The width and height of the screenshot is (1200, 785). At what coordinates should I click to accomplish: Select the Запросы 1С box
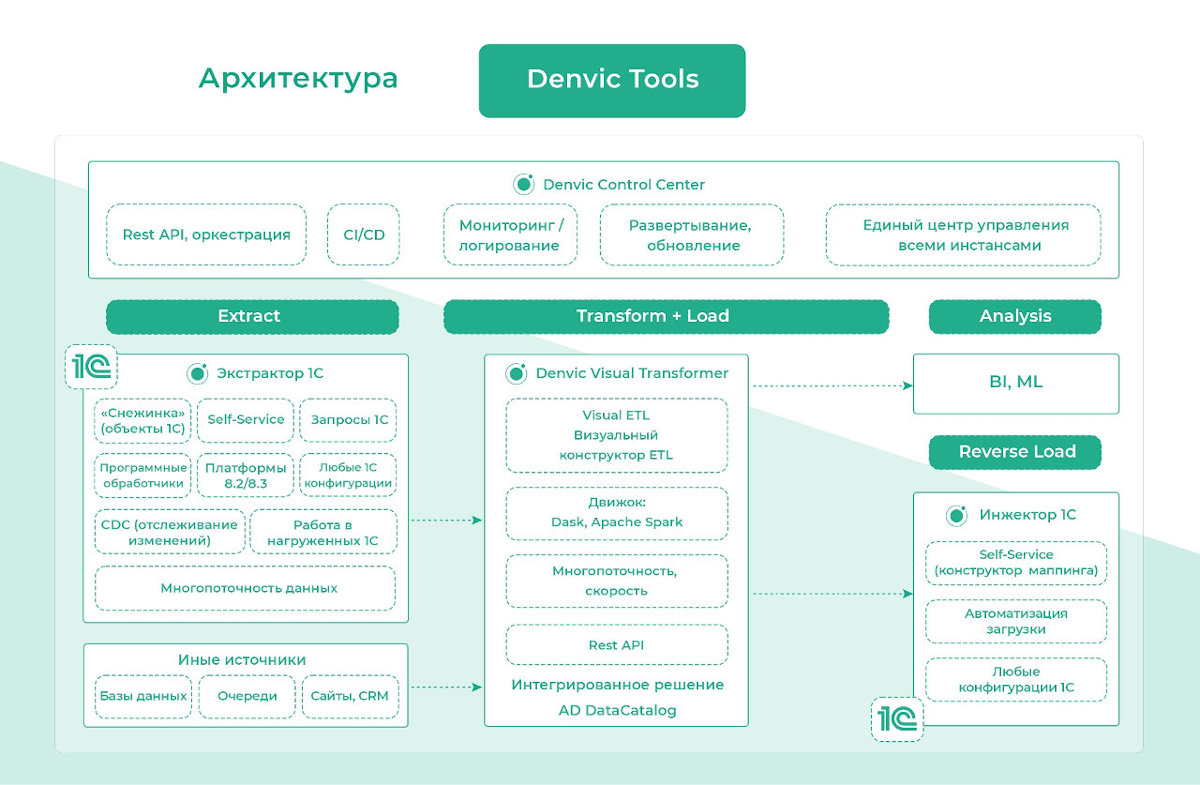pos(348,420)
